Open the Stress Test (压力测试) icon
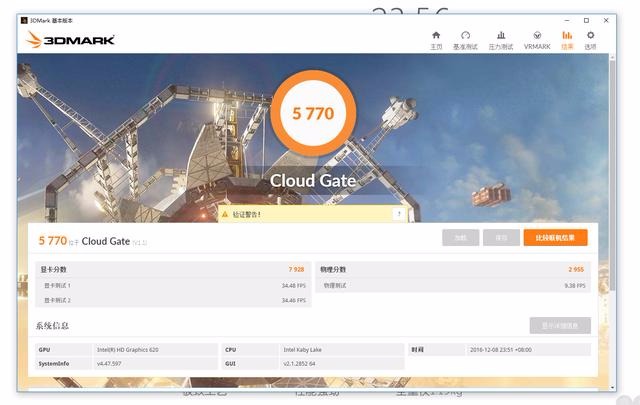640x405 pixels. click(x=500, y=37)
